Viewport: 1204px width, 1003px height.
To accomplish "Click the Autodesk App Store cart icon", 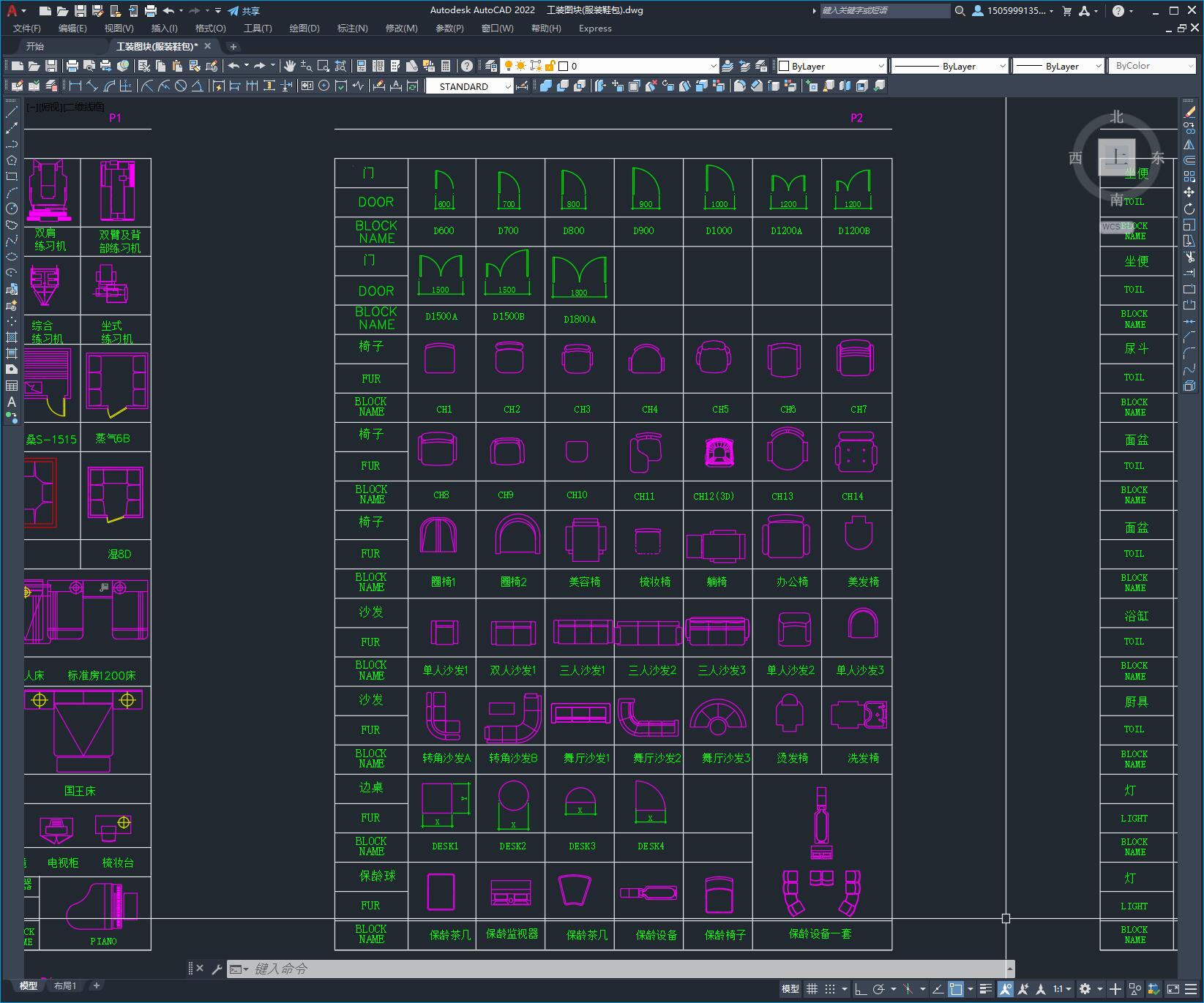I will 1066,11.
